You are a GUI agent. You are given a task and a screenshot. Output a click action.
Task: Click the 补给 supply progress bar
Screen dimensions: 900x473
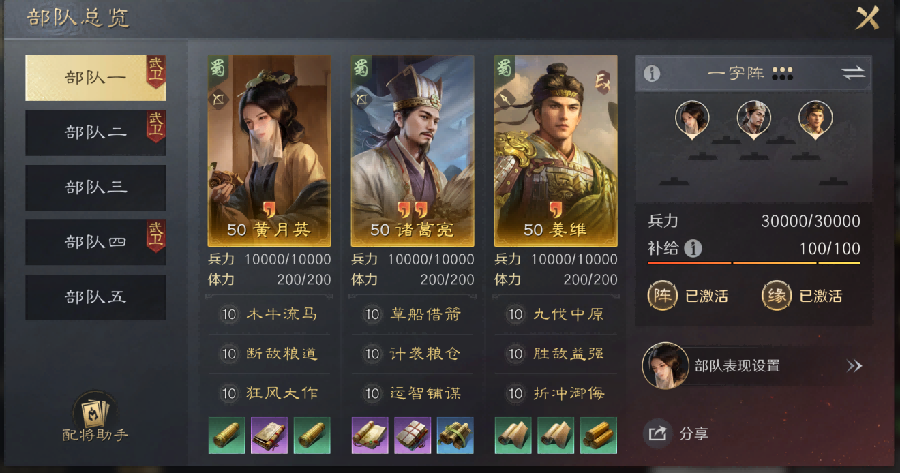[x=754, y=263]
